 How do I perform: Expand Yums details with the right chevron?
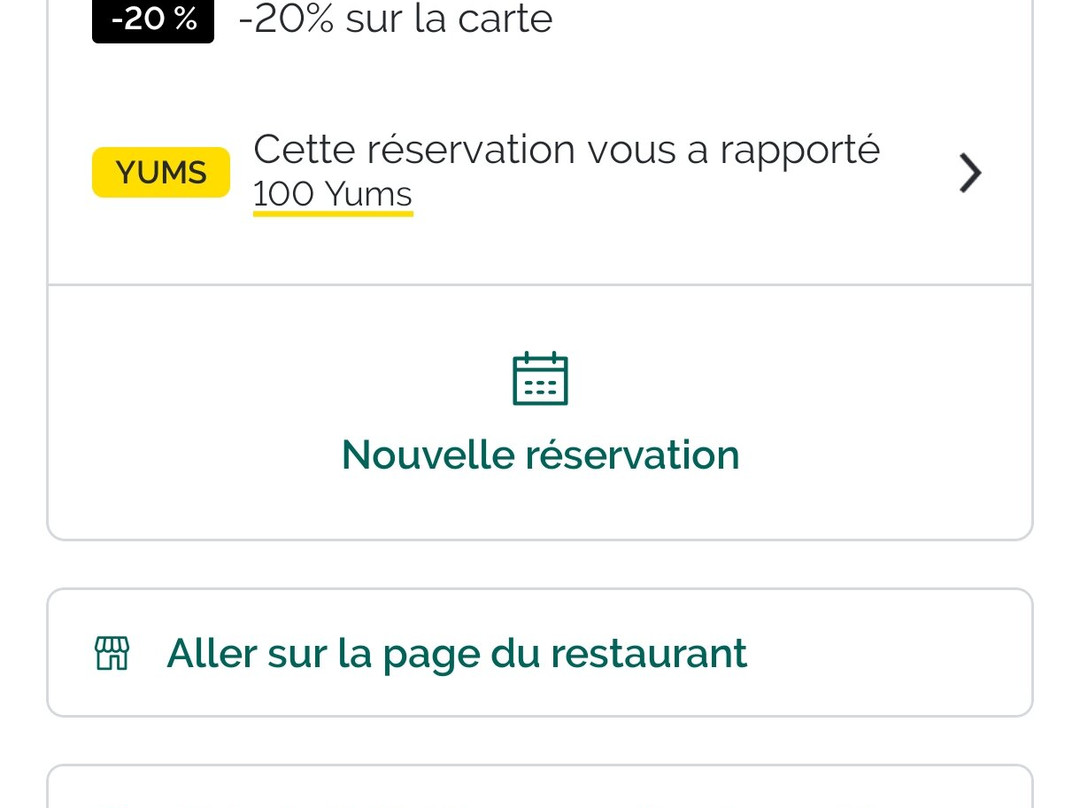pyautogui.click(x=969, y=173)
